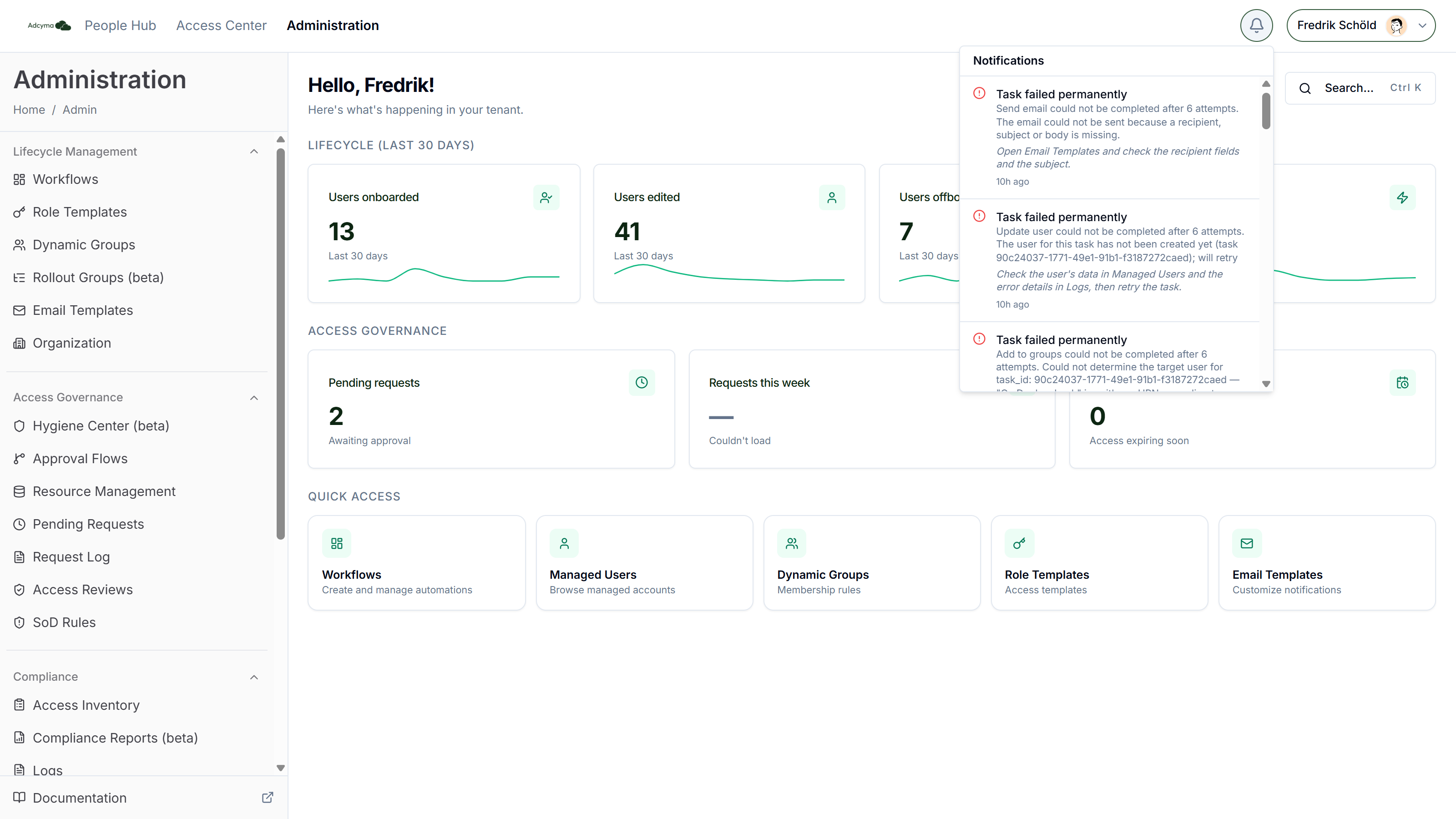Open Access Inventory in sidebar
Image resolution: width=1456 pixels, height=819 pixels.
point(137,705)
